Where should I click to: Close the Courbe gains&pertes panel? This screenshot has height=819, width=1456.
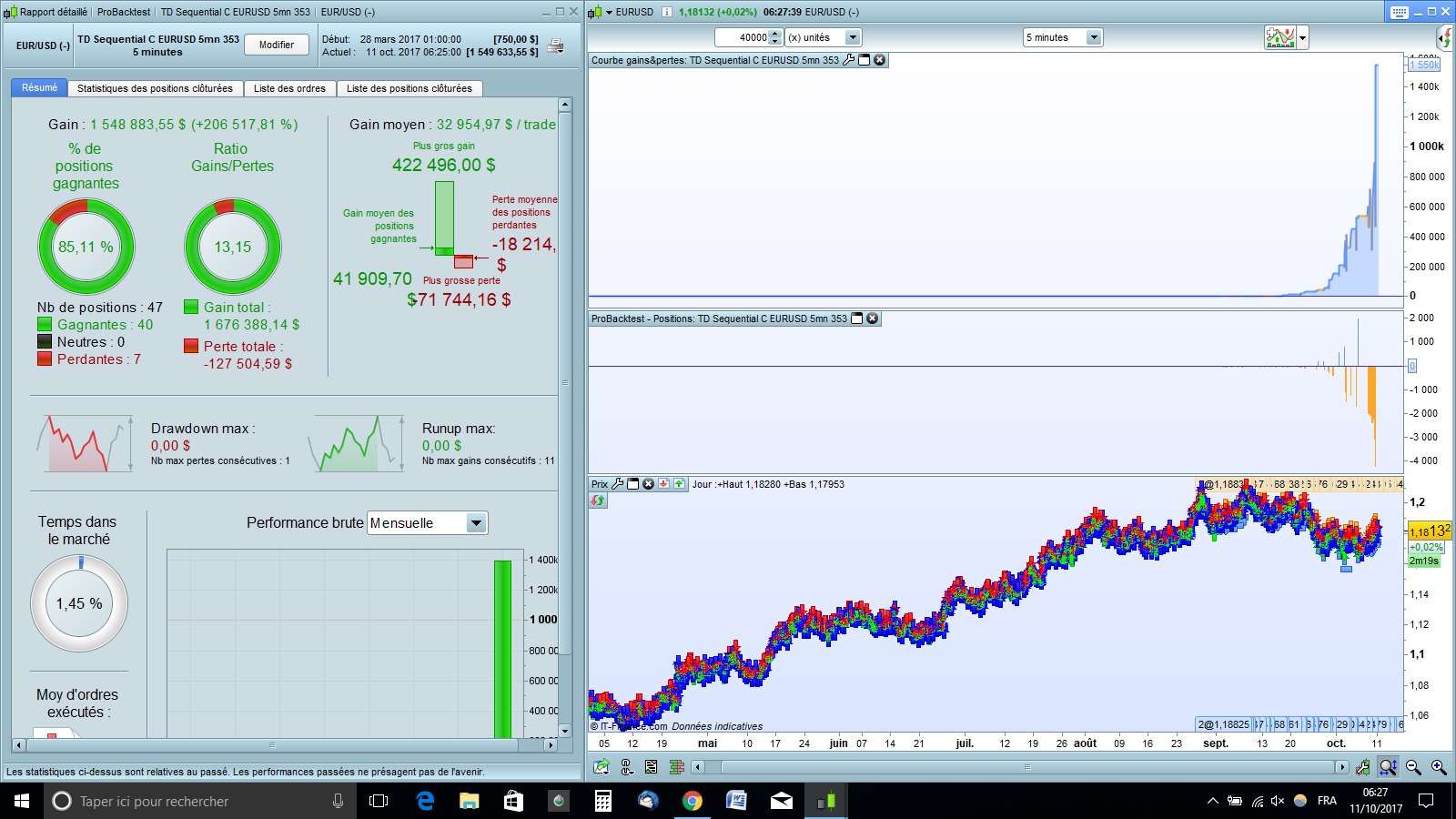pyautogui.click(x=879, y=60)
